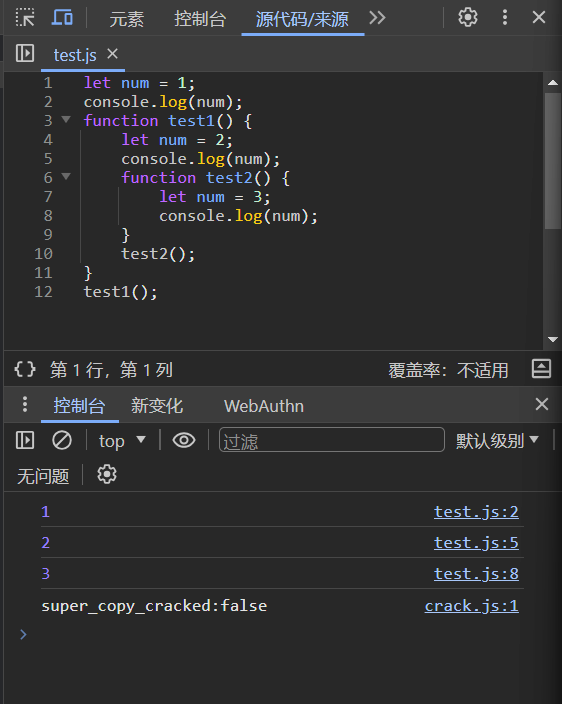Screen dimensions: 562x704
Task: Close the test.js file tab
Action: (x=112, y=54)
